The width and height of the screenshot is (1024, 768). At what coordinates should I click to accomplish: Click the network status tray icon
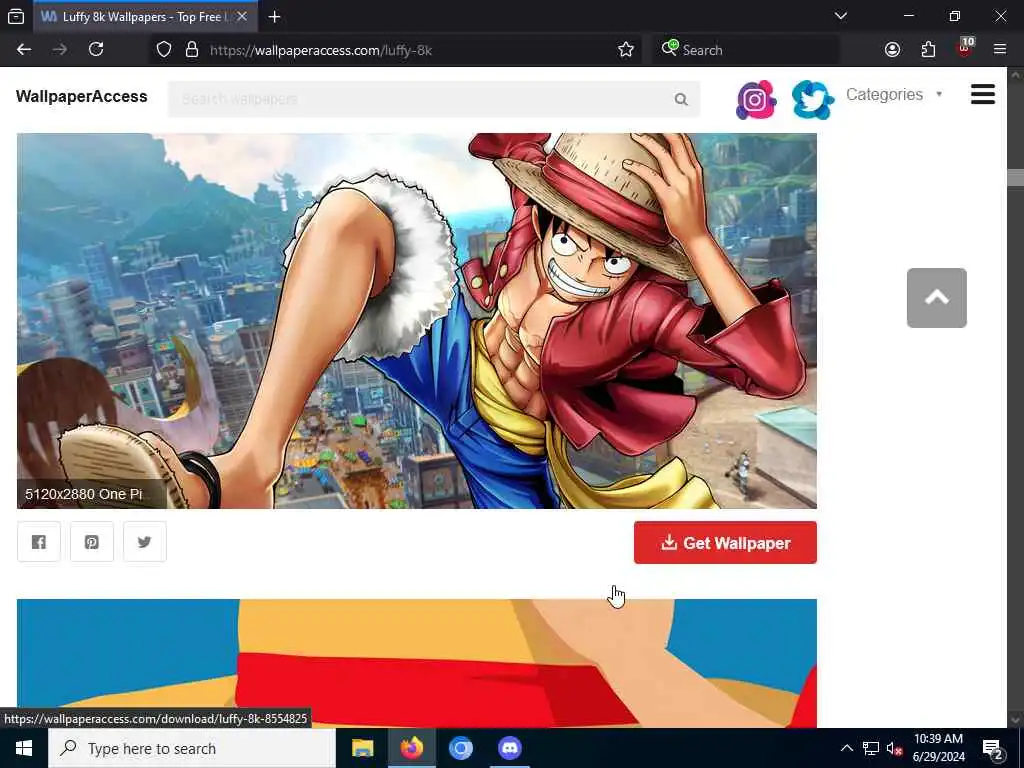point(871,748)
